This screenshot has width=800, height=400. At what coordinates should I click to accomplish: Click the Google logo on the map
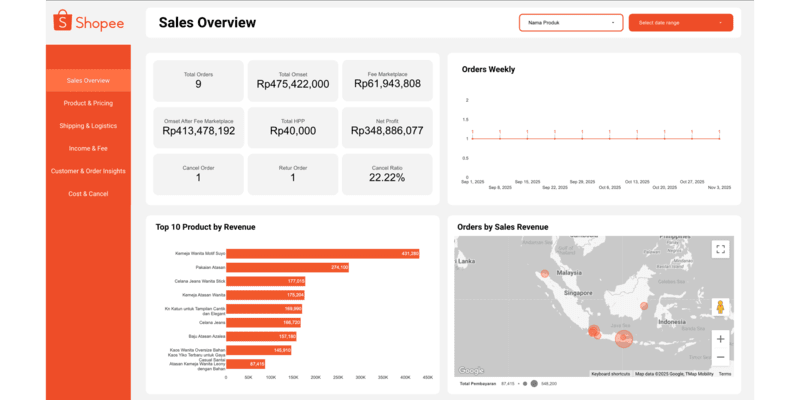click(471, 370)
